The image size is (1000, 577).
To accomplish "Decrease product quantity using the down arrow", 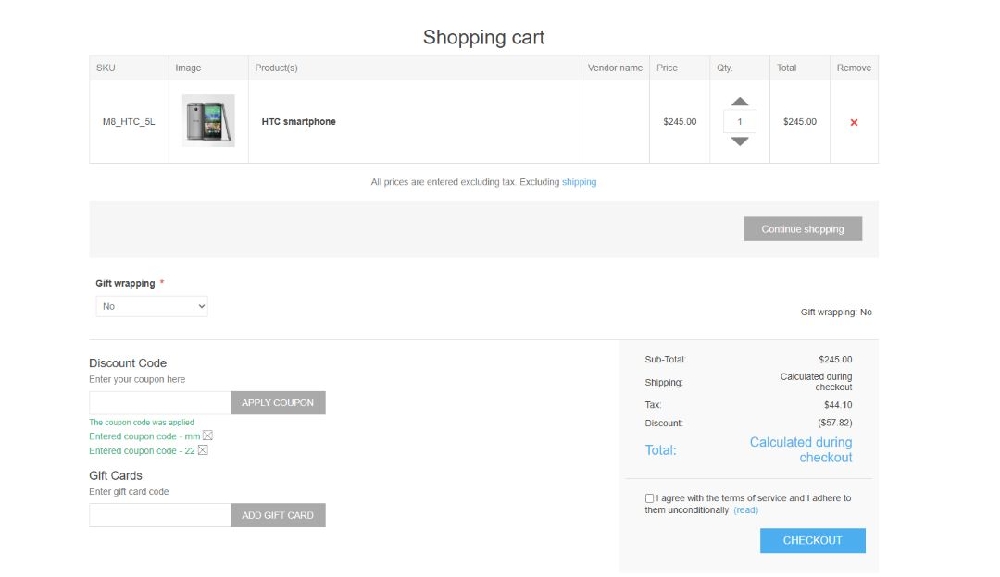I will [x=739, y=142].
